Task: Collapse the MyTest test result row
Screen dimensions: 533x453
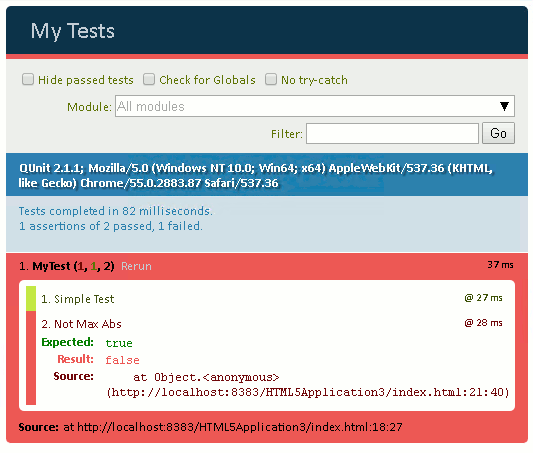Action: [x=67, y=266]
